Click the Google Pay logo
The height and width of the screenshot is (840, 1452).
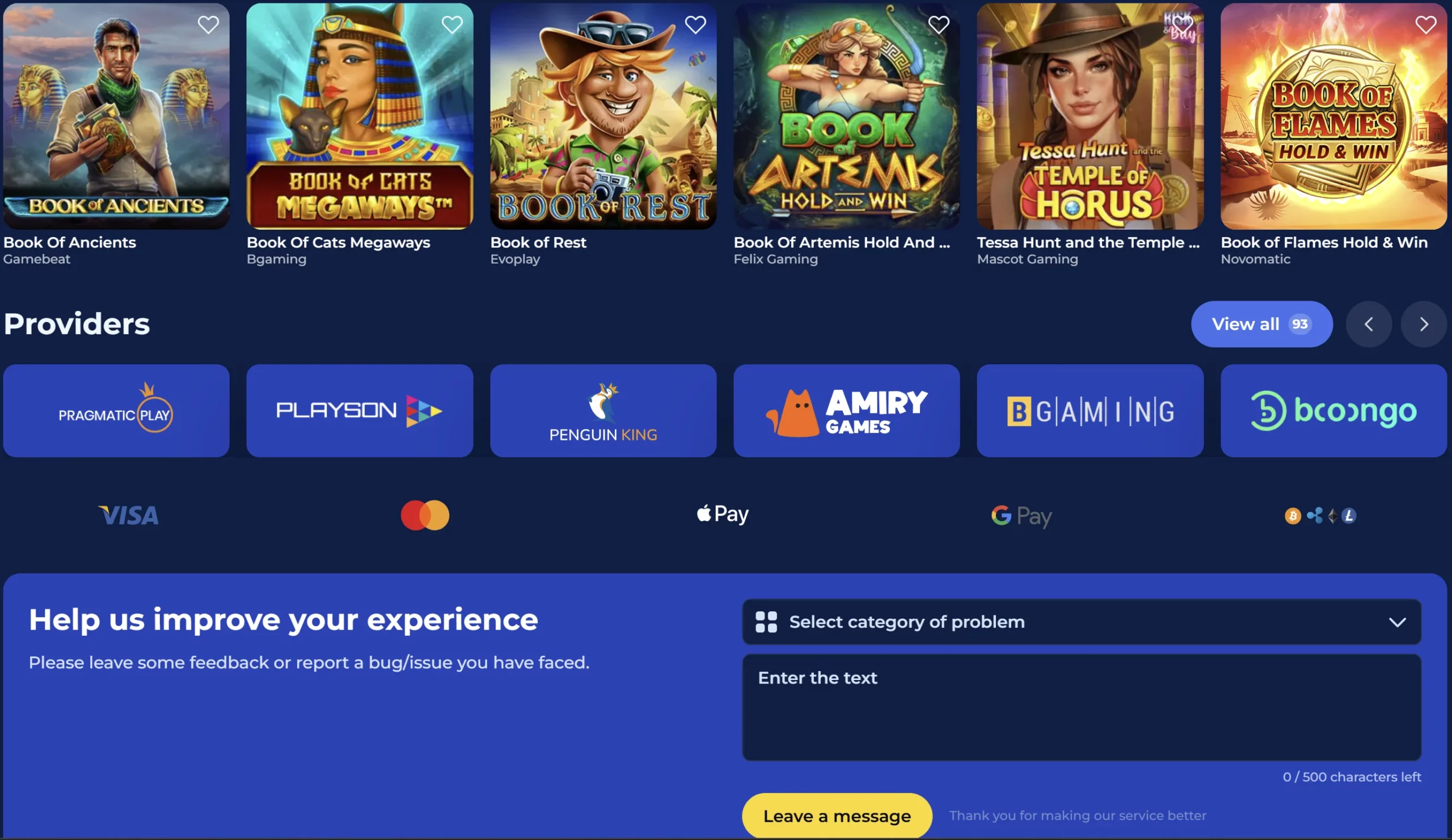(1022, 516)
